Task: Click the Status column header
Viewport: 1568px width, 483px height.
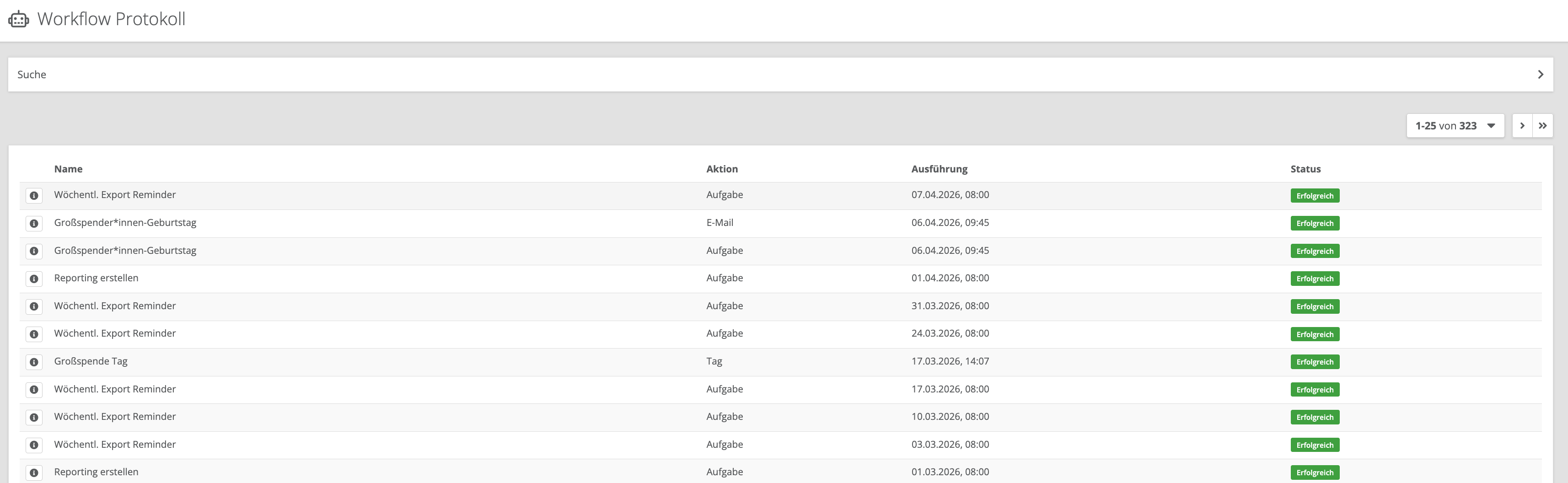Action: tap(1305, 169)
